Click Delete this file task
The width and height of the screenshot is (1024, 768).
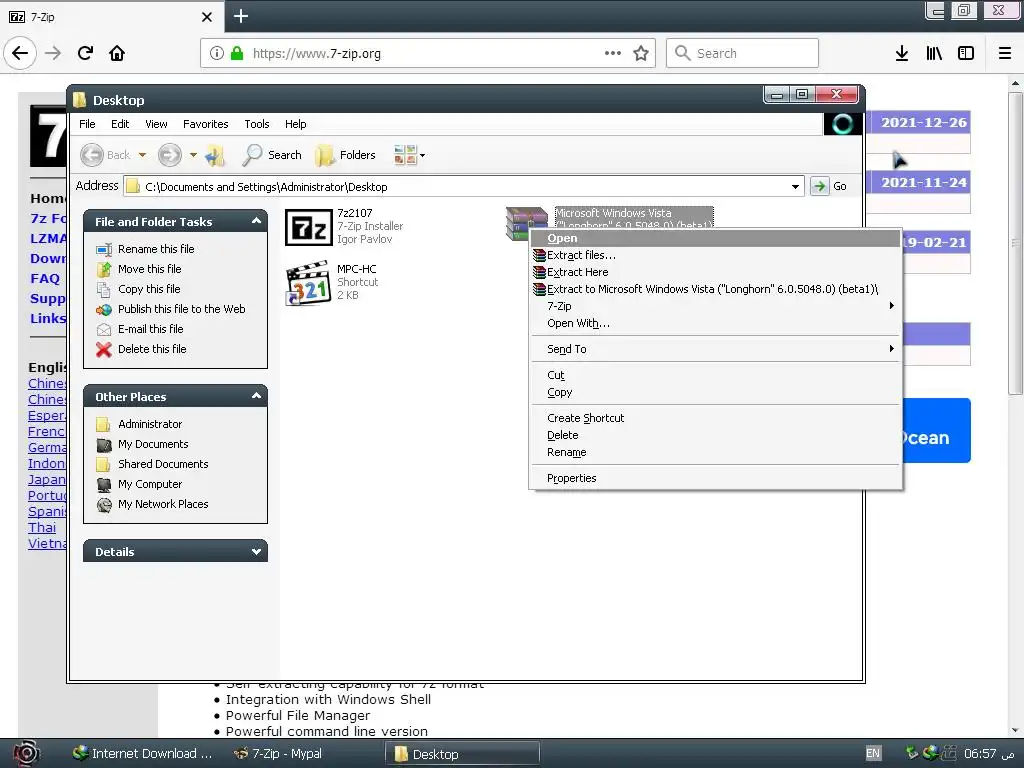point(141,349)
